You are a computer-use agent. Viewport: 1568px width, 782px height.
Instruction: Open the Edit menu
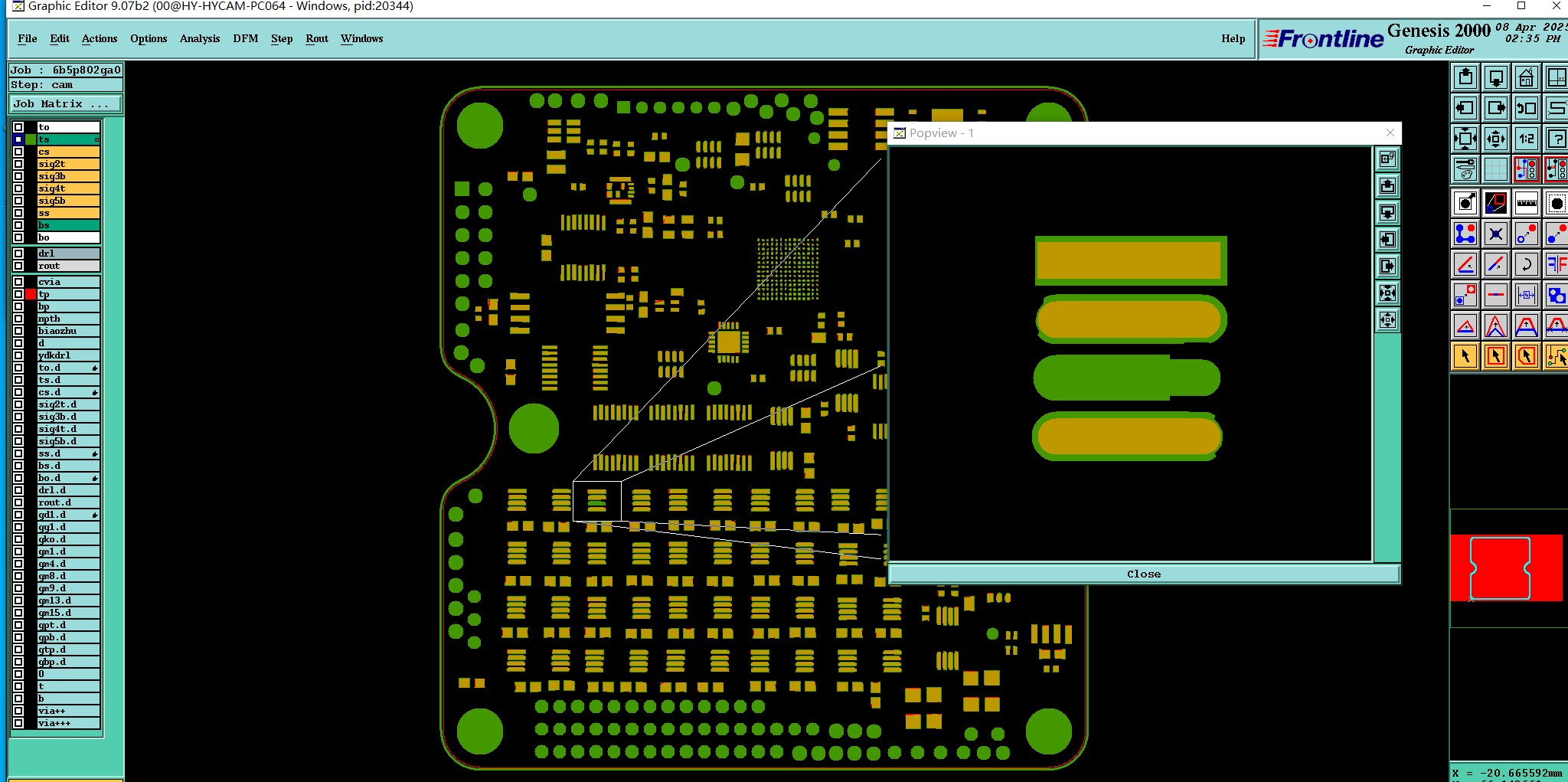(x=60, y=38)
